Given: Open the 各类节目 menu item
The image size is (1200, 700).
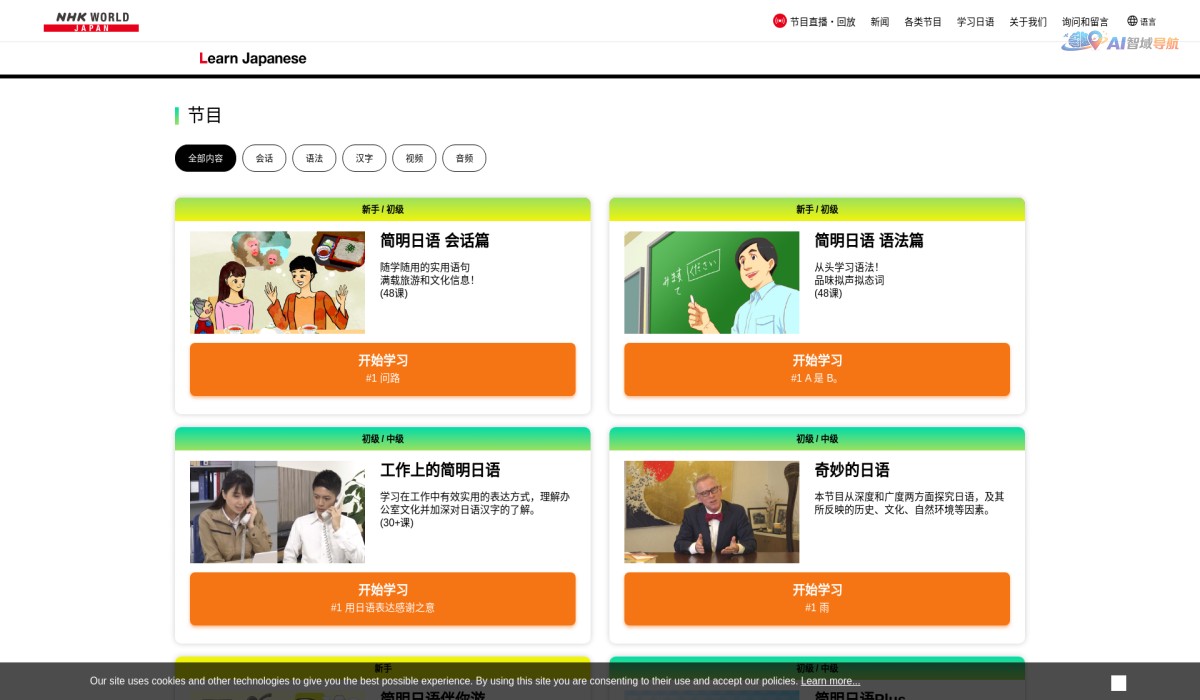Looking at the screenshot, I should click(922, 21).
